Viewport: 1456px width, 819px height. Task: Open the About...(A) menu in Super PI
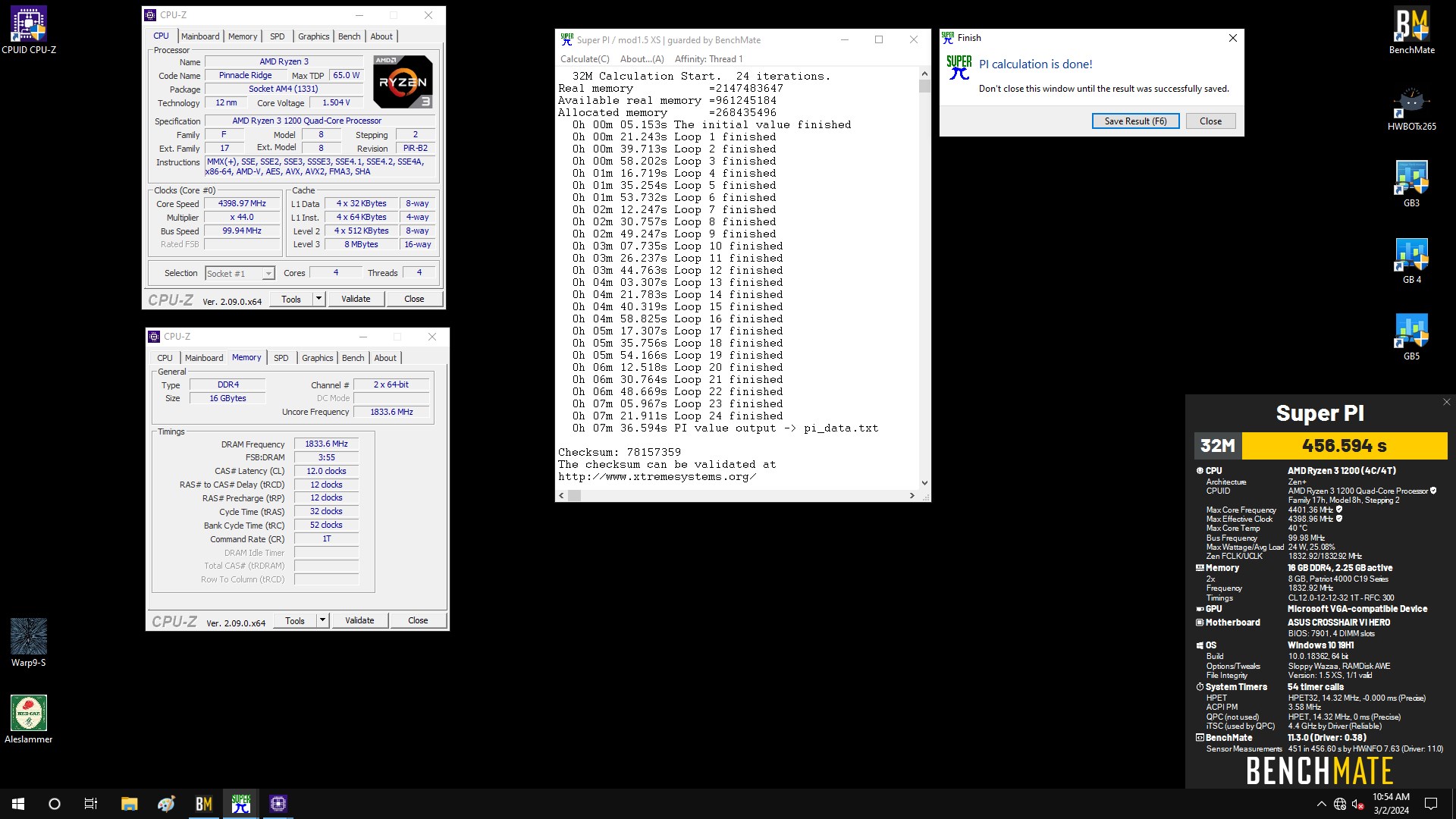pos(642,59)
